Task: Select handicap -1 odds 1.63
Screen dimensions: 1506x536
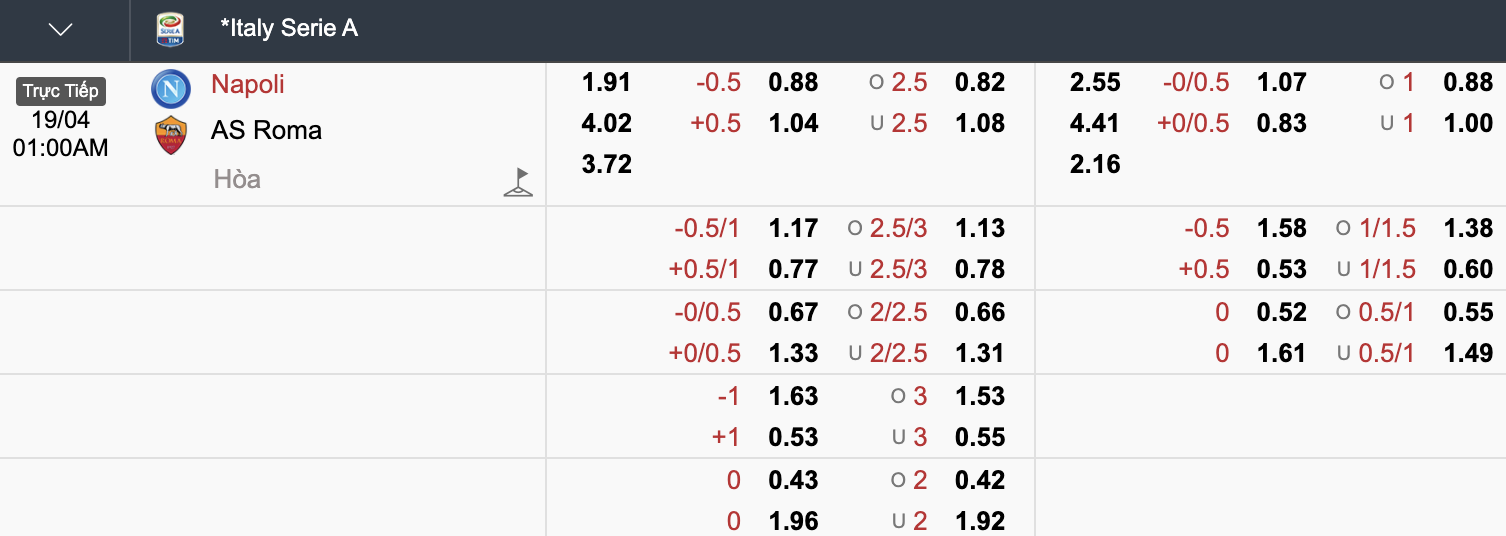Action: click(x=794, y=396)
